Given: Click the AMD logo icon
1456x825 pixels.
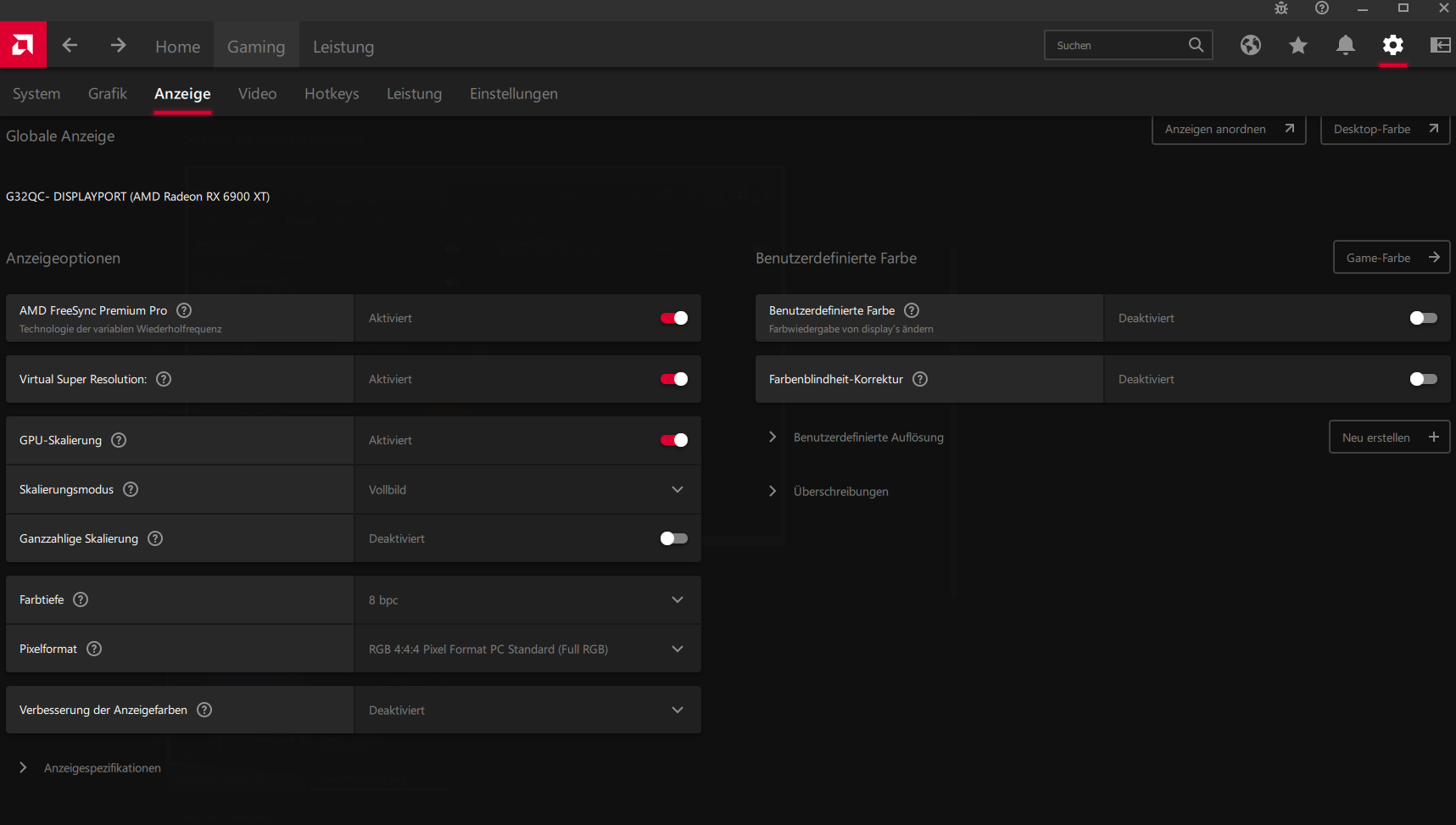Looking at the screenshot, I should [23, 45].
